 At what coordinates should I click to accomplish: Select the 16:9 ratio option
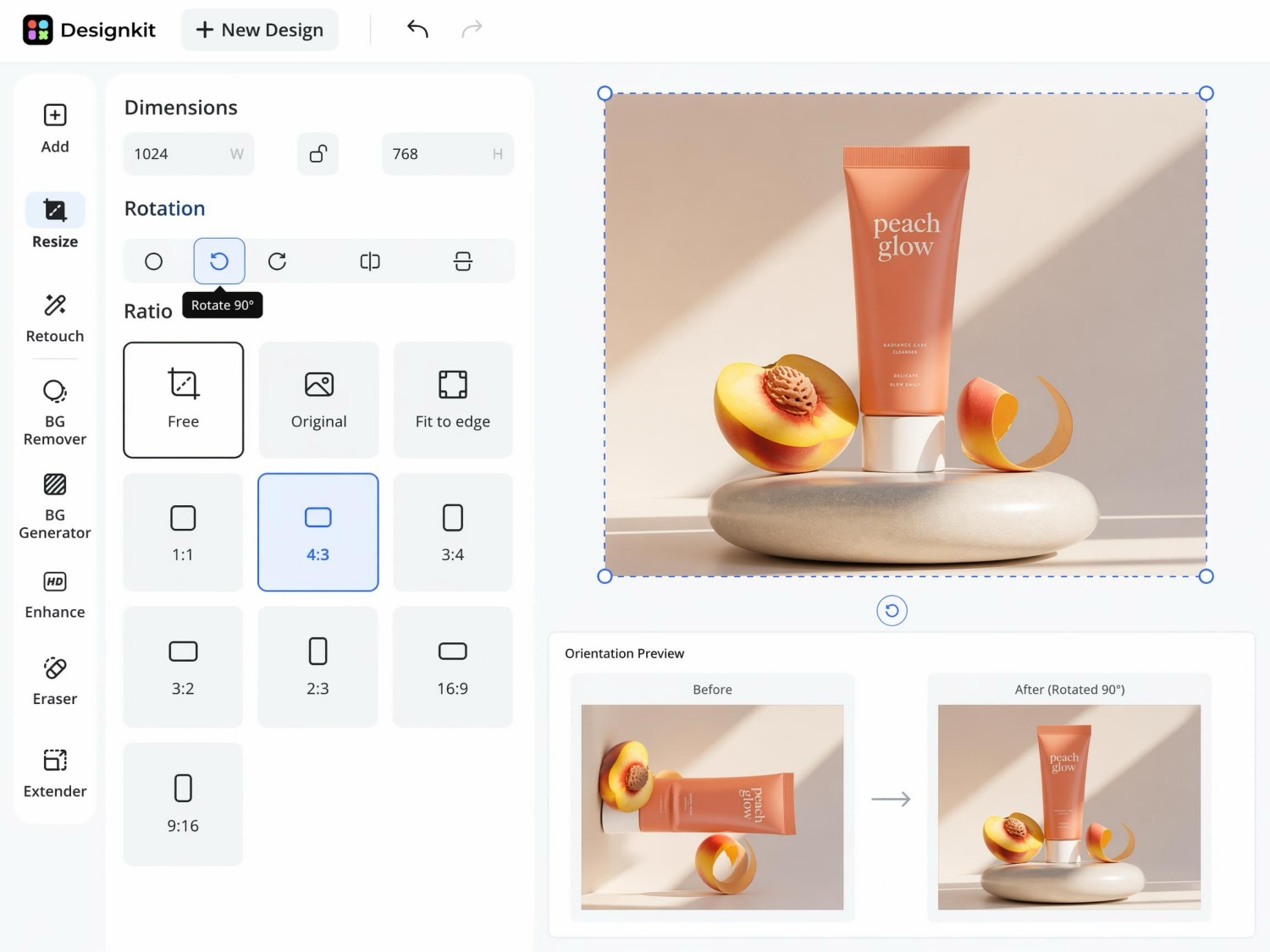[x=453, y=666]
